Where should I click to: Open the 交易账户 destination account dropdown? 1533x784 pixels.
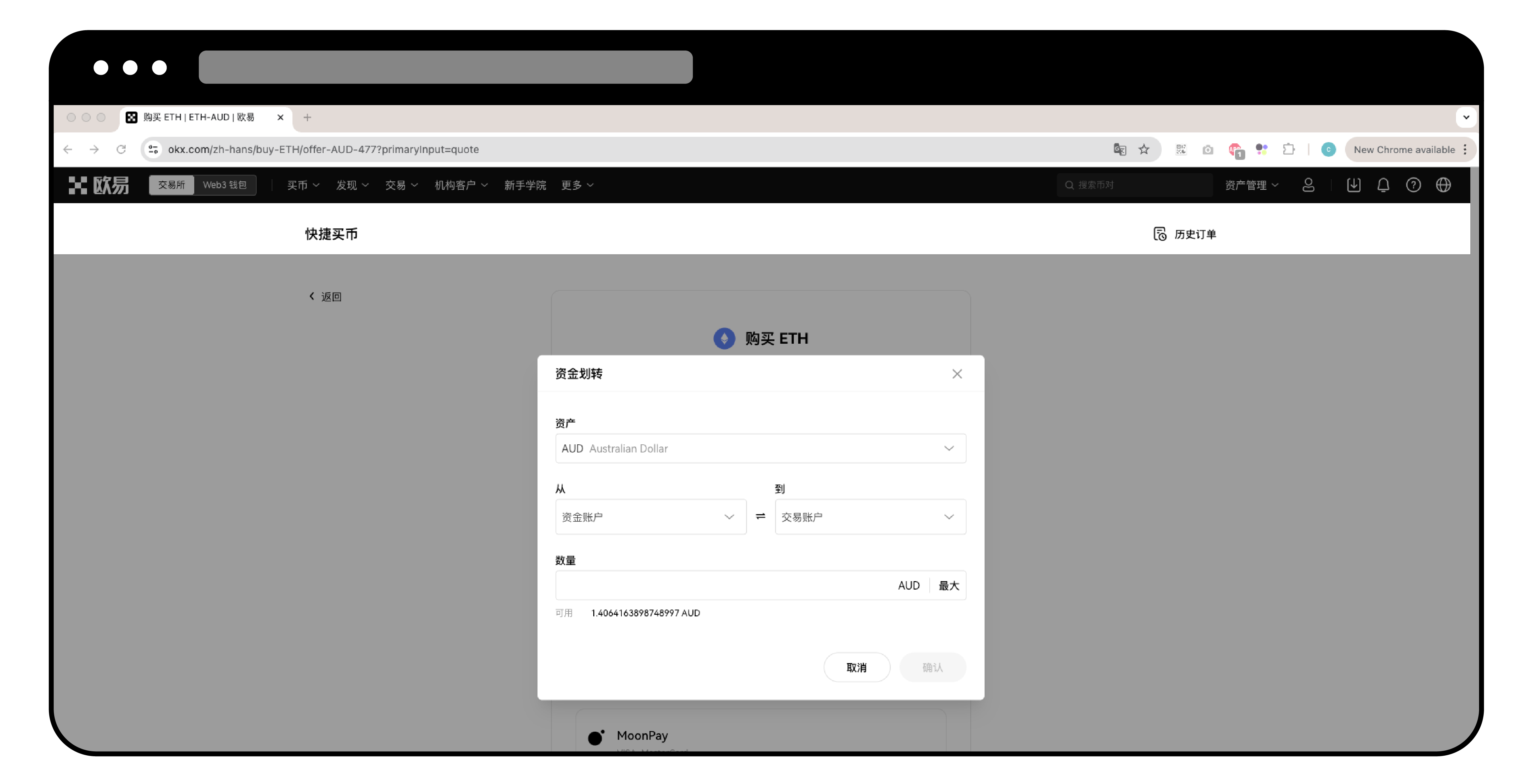(870, 516)
